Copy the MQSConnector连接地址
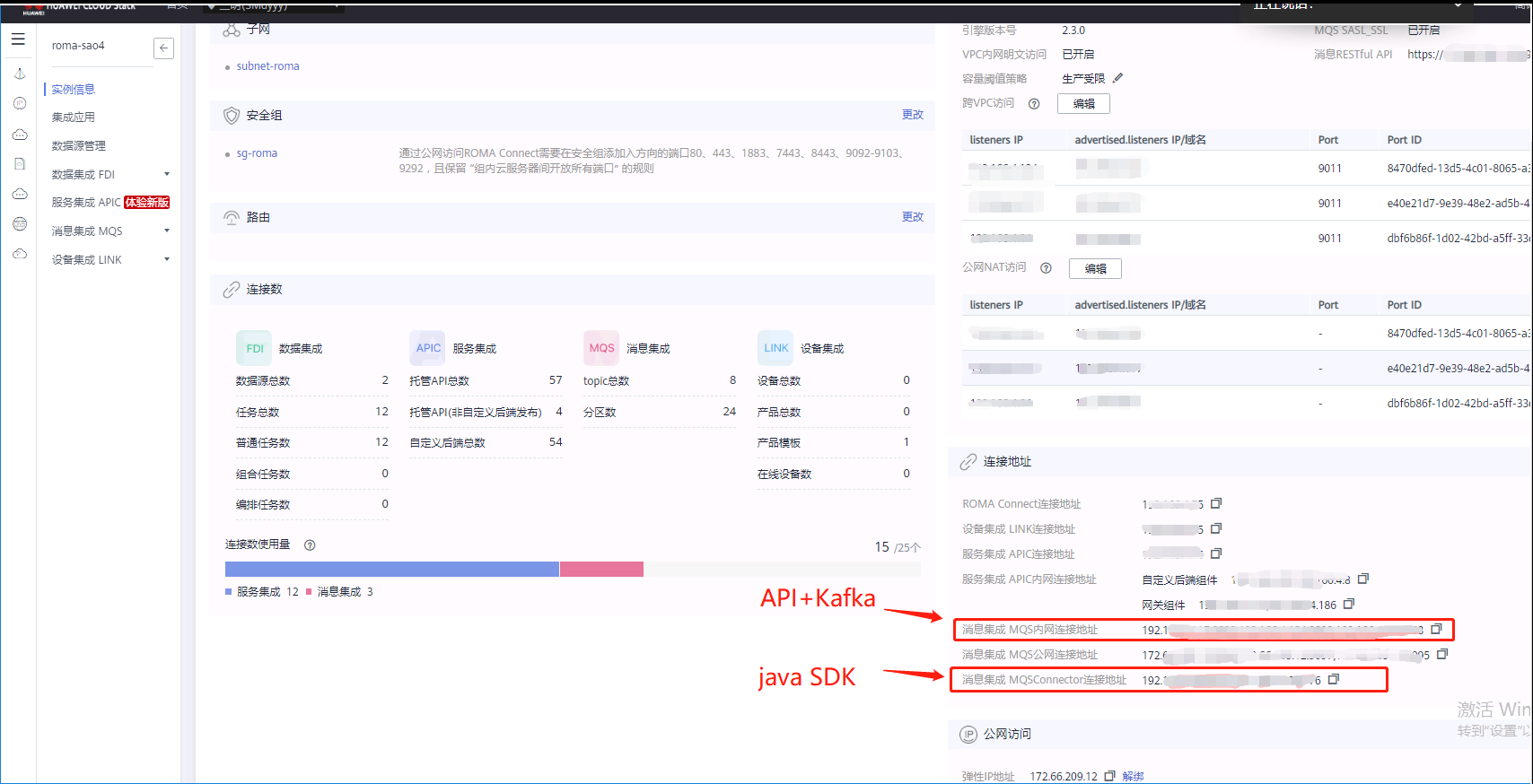 coord(1333,679)
